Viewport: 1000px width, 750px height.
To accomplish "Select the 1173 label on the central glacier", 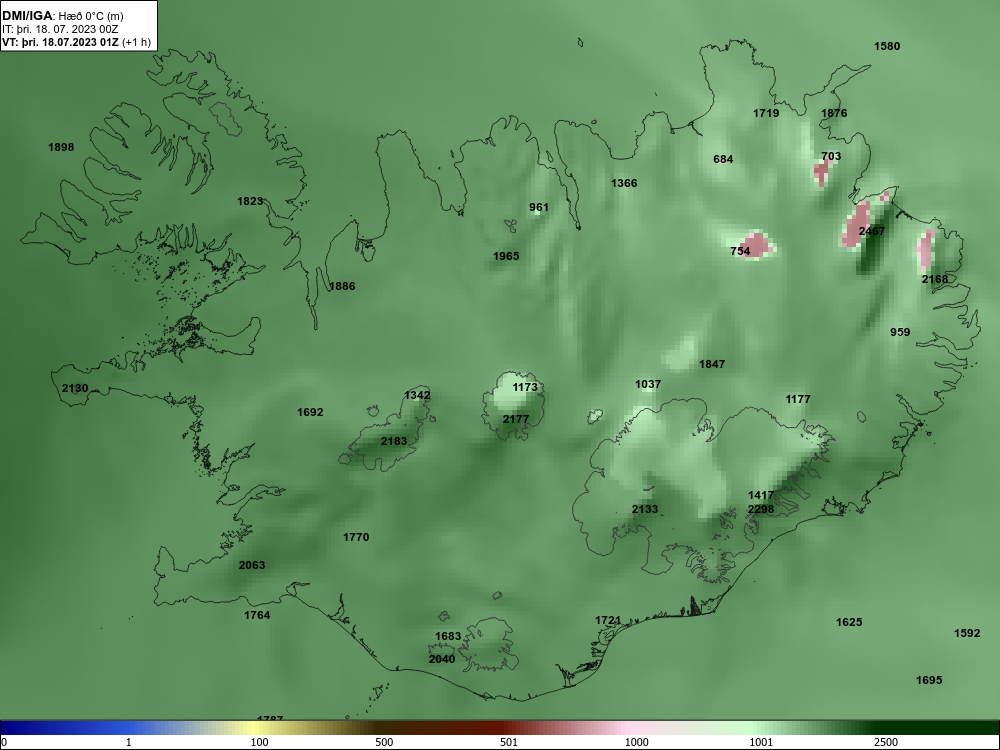I will pyautogui.click(x=525, y=387).
